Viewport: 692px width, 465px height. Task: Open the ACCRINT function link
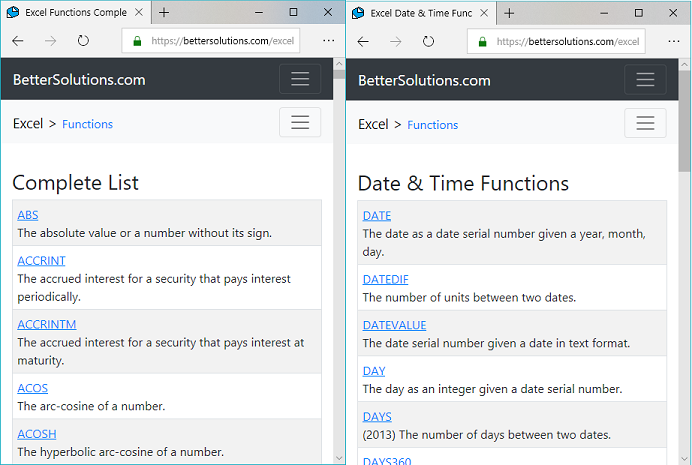(41, 261)
